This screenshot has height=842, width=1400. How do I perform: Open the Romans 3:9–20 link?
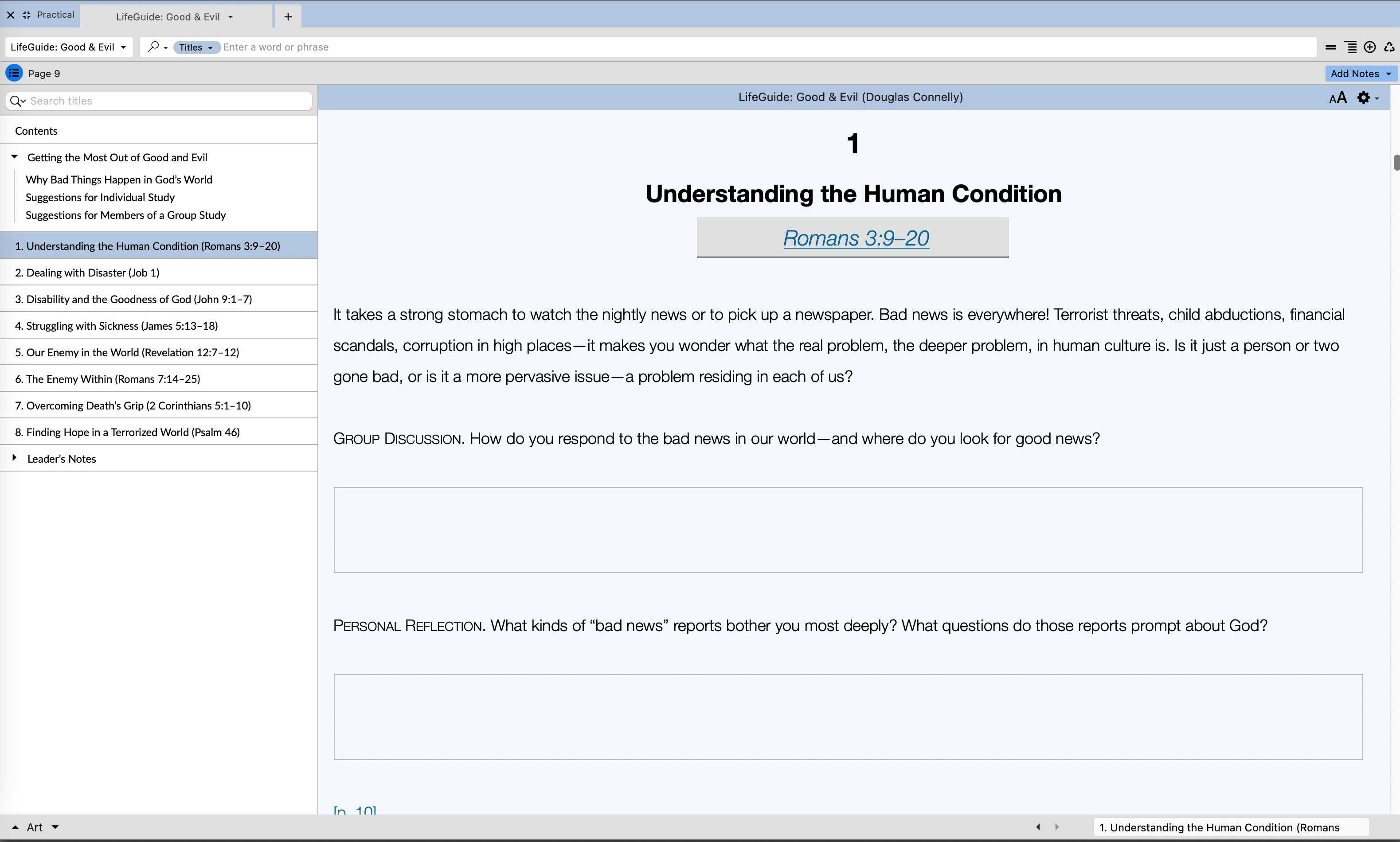tap(855, 238)
